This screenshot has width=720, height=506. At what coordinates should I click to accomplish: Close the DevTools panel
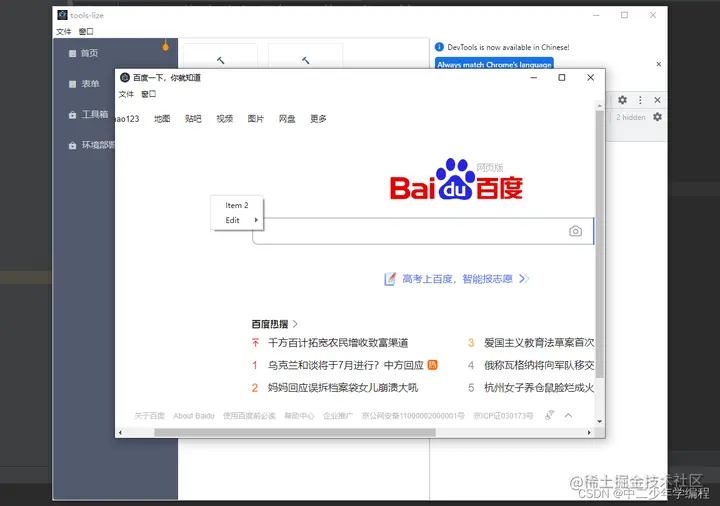pyautogui.click(x=657, y=100)
